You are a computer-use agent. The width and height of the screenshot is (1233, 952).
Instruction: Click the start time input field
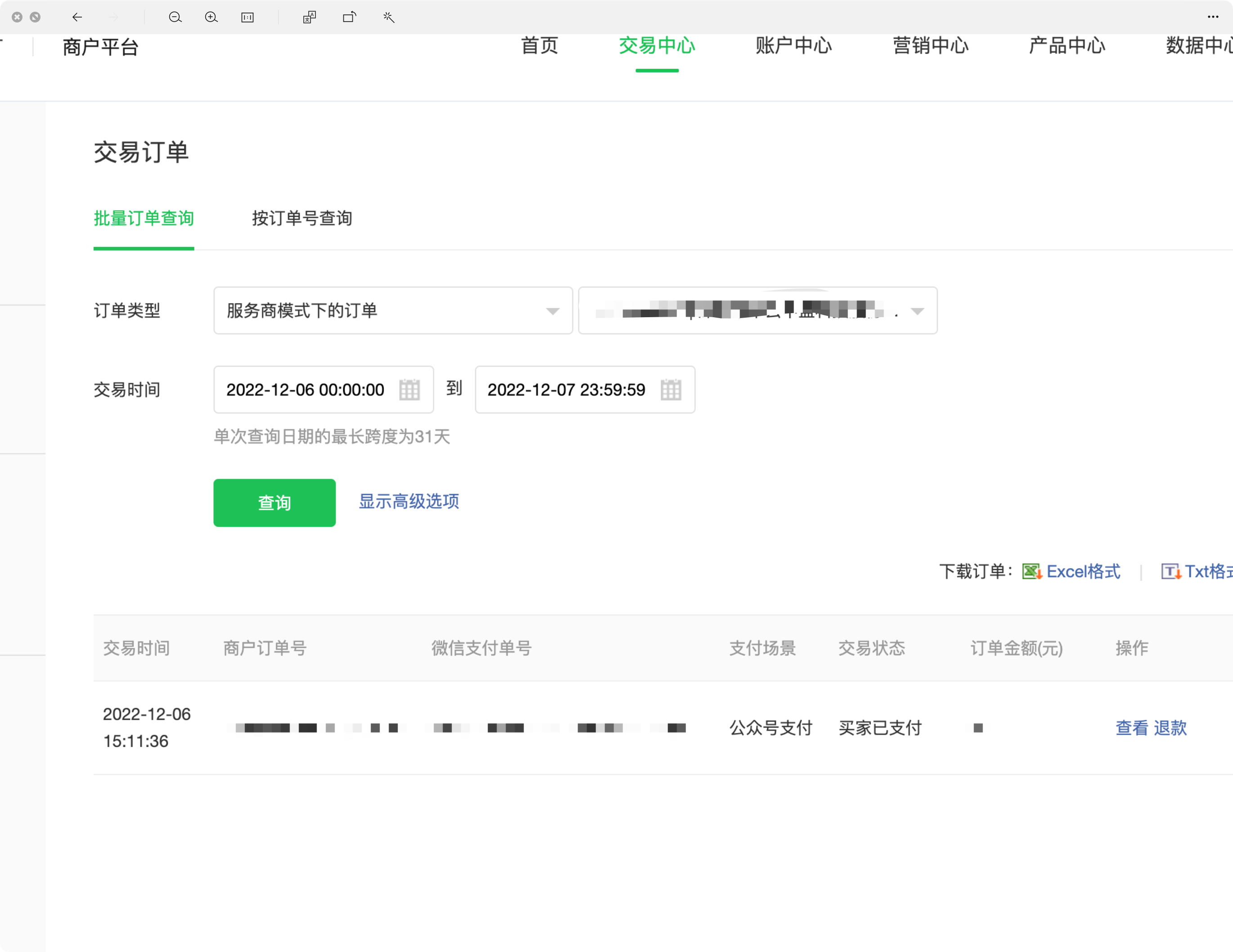click(x=305, y=390)
